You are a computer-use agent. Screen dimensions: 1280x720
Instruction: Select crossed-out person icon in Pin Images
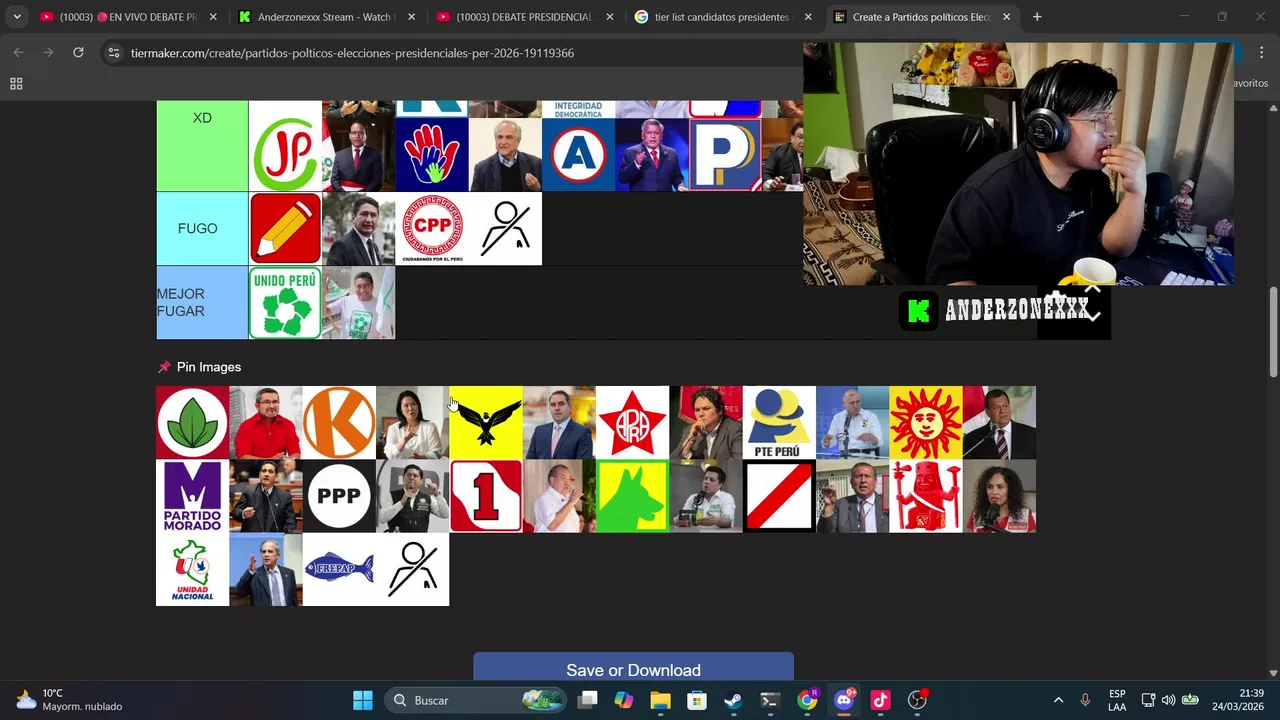[412, 569]
